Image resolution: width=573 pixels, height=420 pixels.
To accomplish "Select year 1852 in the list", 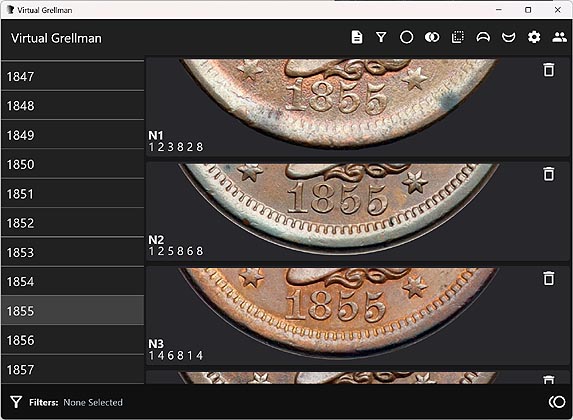I will pyautogui.click(x=73, y=223).
